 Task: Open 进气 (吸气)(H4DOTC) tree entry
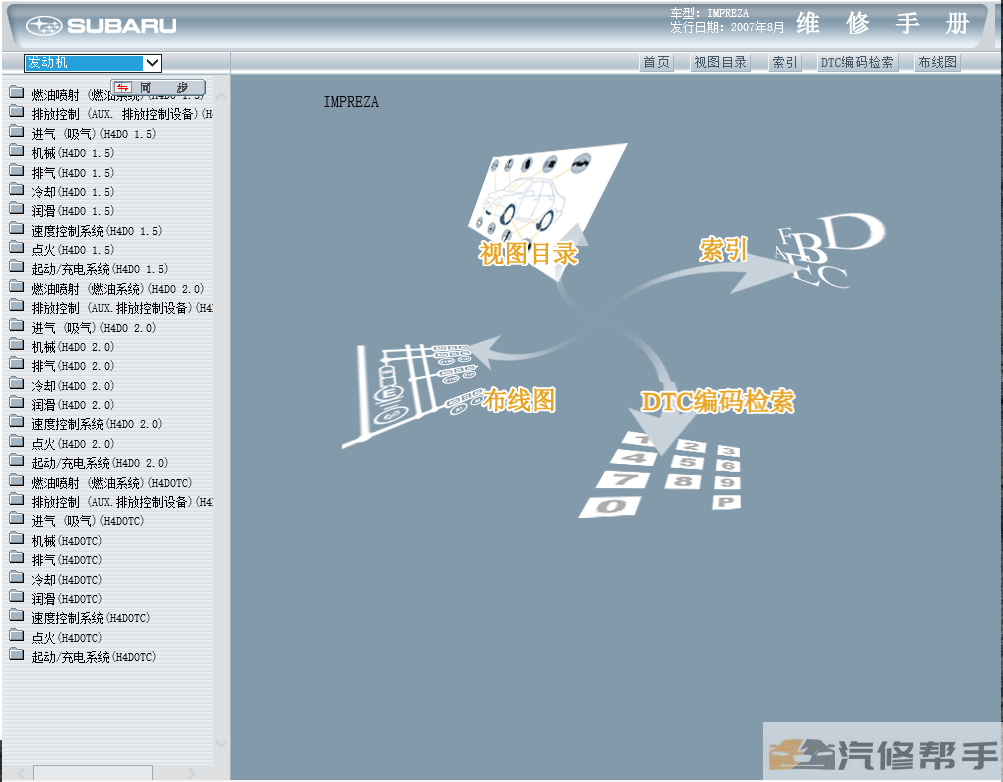click(x=88, y=521)
